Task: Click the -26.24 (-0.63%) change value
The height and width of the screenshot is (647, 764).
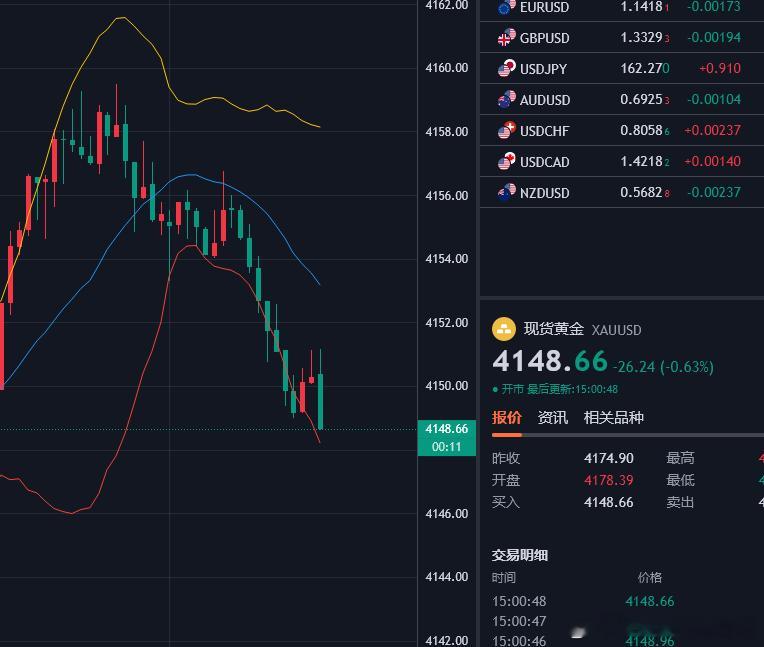Action: point(663,366)
